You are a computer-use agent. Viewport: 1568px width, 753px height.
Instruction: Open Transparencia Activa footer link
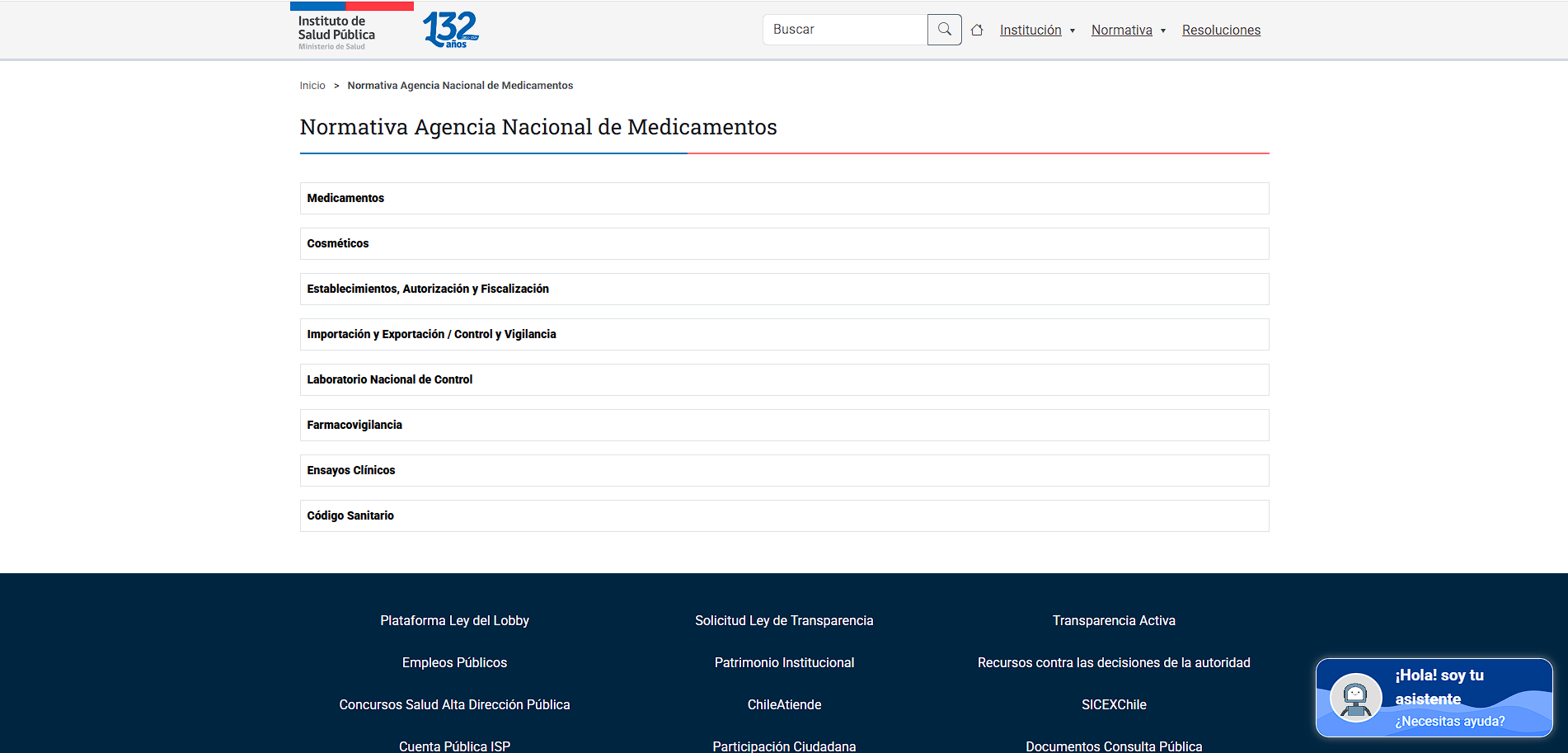coord(1114,620)
